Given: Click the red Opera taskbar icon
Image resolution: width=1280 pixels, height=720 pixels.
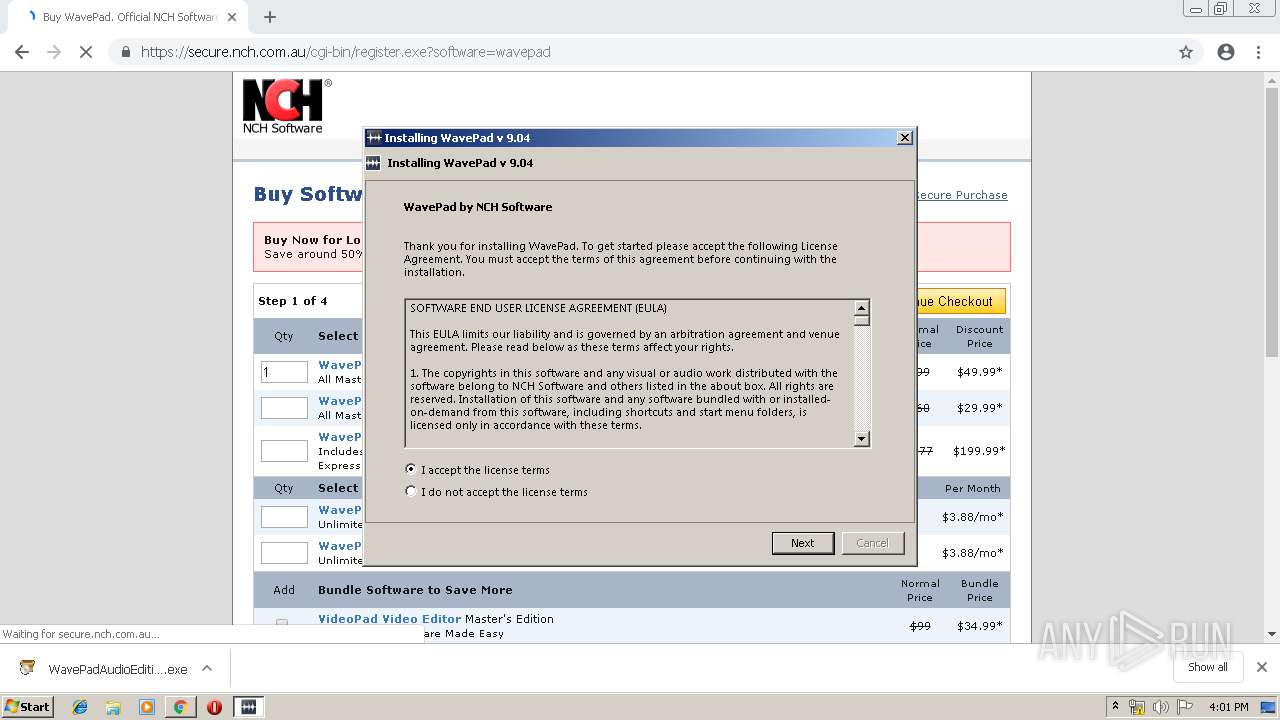Looking at the screenshot, I should [x=214, y=707].
